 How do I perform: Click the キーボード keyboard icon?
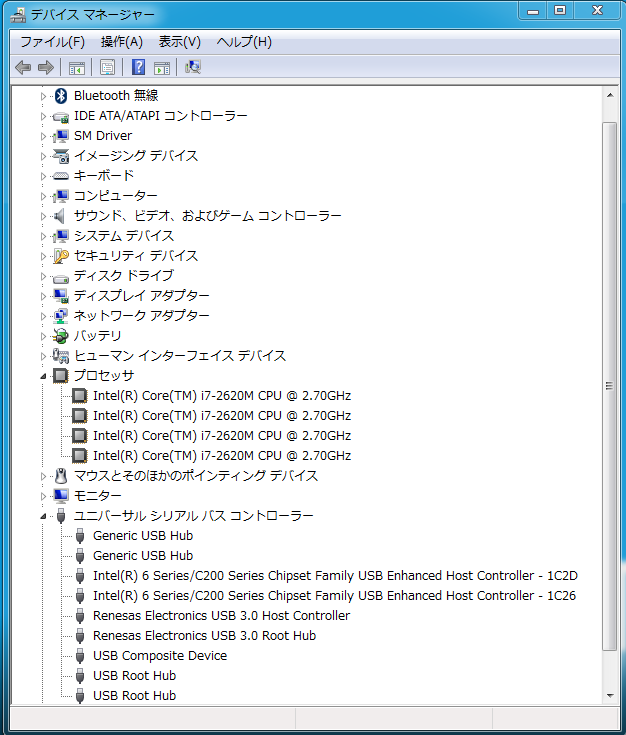pyautogui.click(x=61, y=176)
